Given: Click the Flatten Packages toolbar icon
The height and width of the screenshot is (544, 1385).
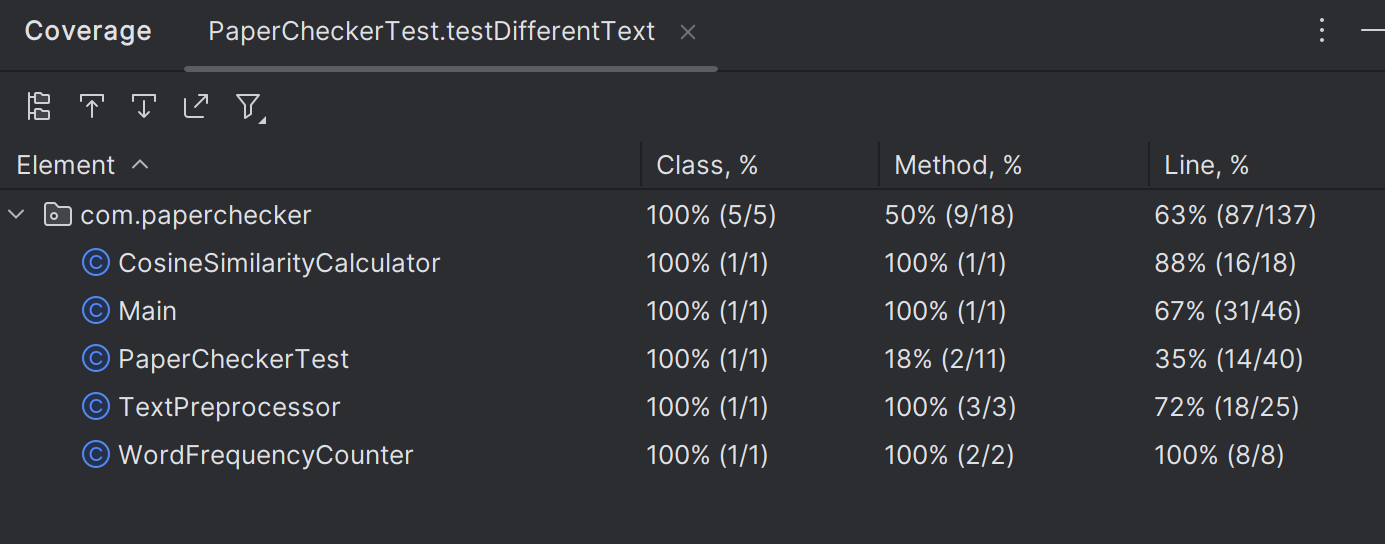Looking at the screenshot, I should point(39,107).
